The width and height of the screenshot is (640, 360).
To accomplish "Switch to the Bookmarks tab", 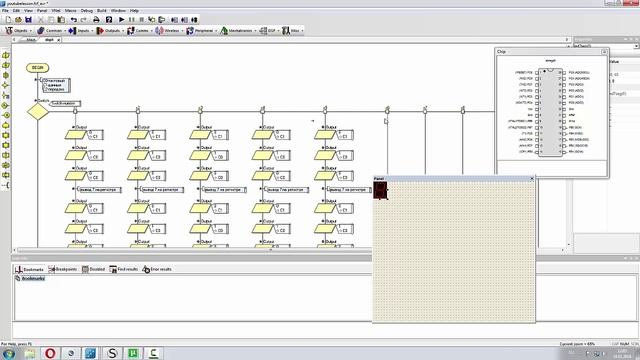I will 29,269.
